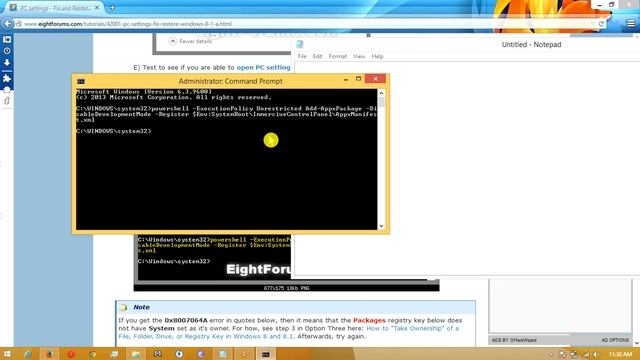640x360 pixels.
Task: Switch to Notepad in the taskbar
Action: point(223,354)
